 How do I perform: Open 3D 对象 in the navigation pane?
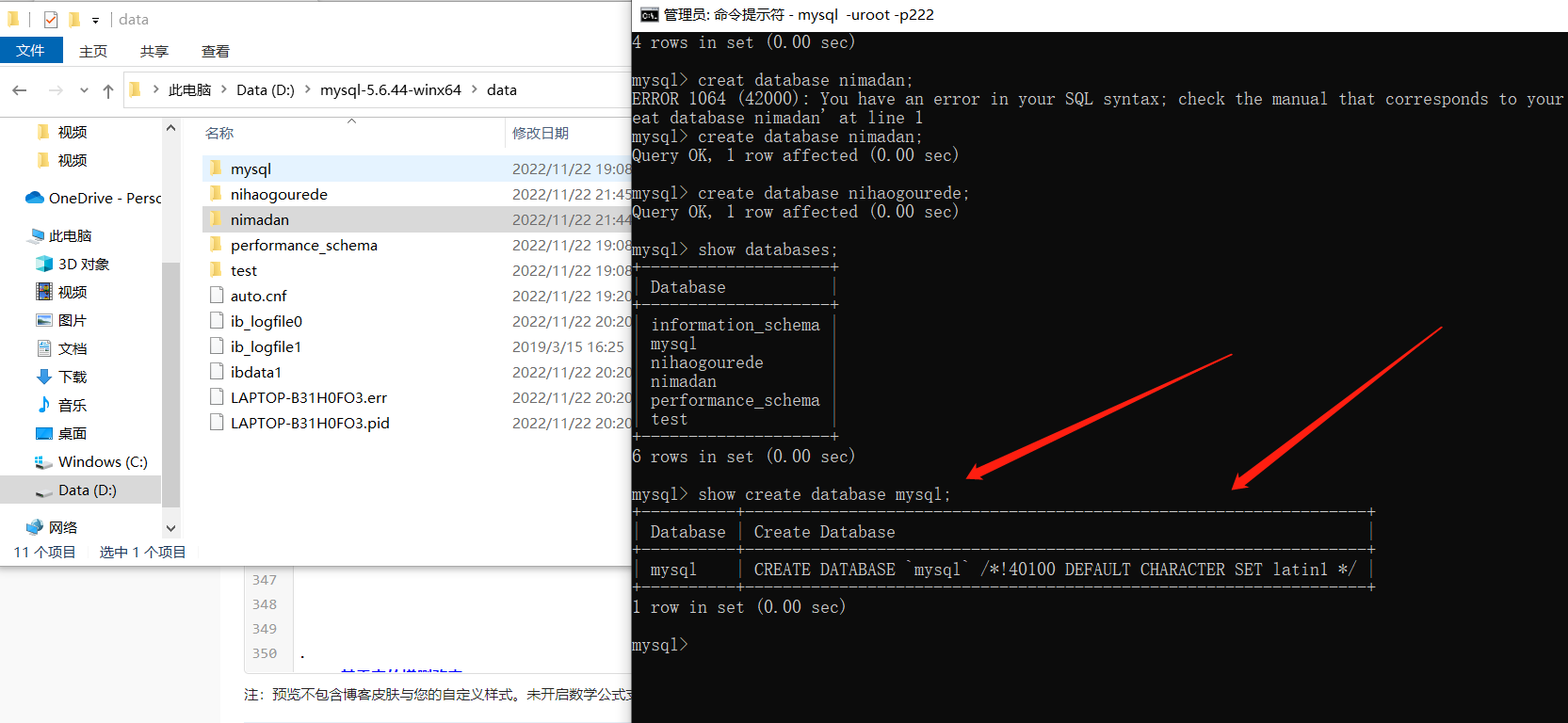click(73, 264)
